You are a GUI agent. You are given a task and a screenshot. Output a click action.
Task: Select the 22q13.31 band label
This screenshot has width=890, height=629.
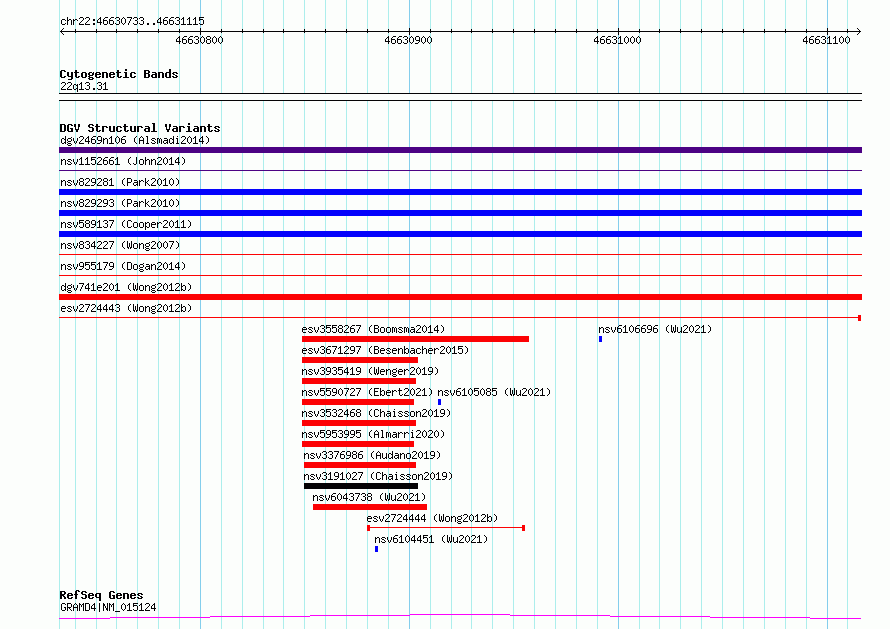(x=84, y=86)
